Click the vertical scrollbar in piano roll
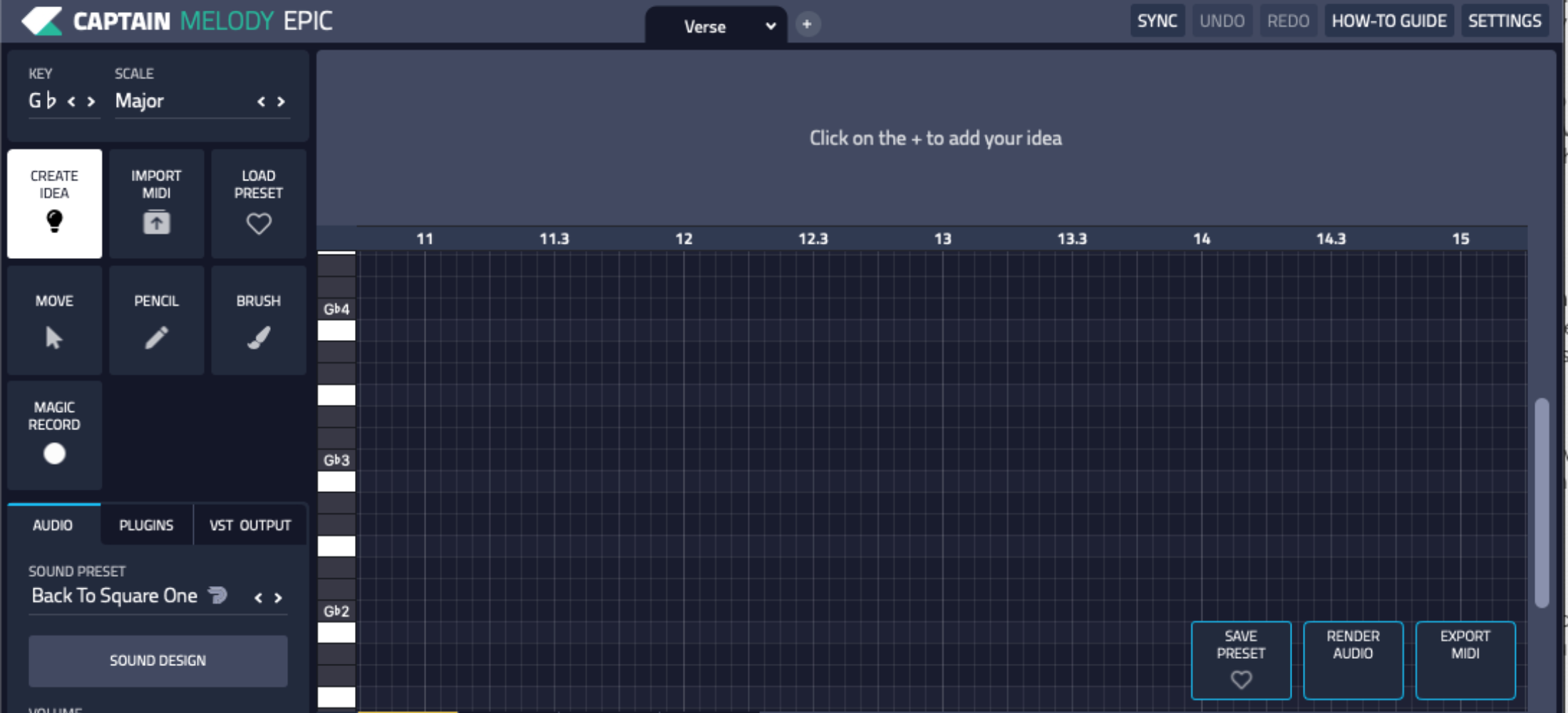1568x713 pixels. click(x=1542, y=503)
